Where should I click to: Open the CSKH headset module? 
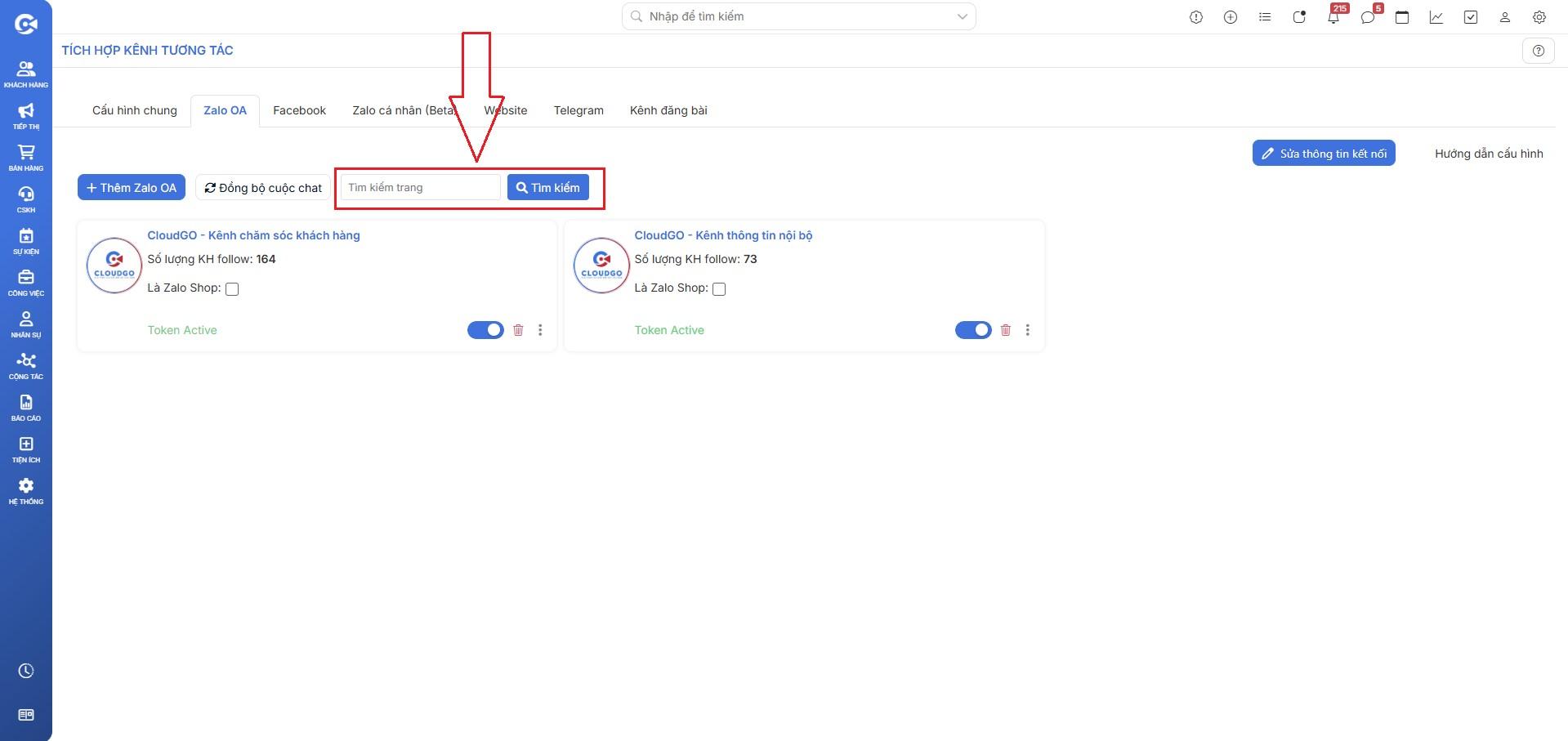[26, 199]
